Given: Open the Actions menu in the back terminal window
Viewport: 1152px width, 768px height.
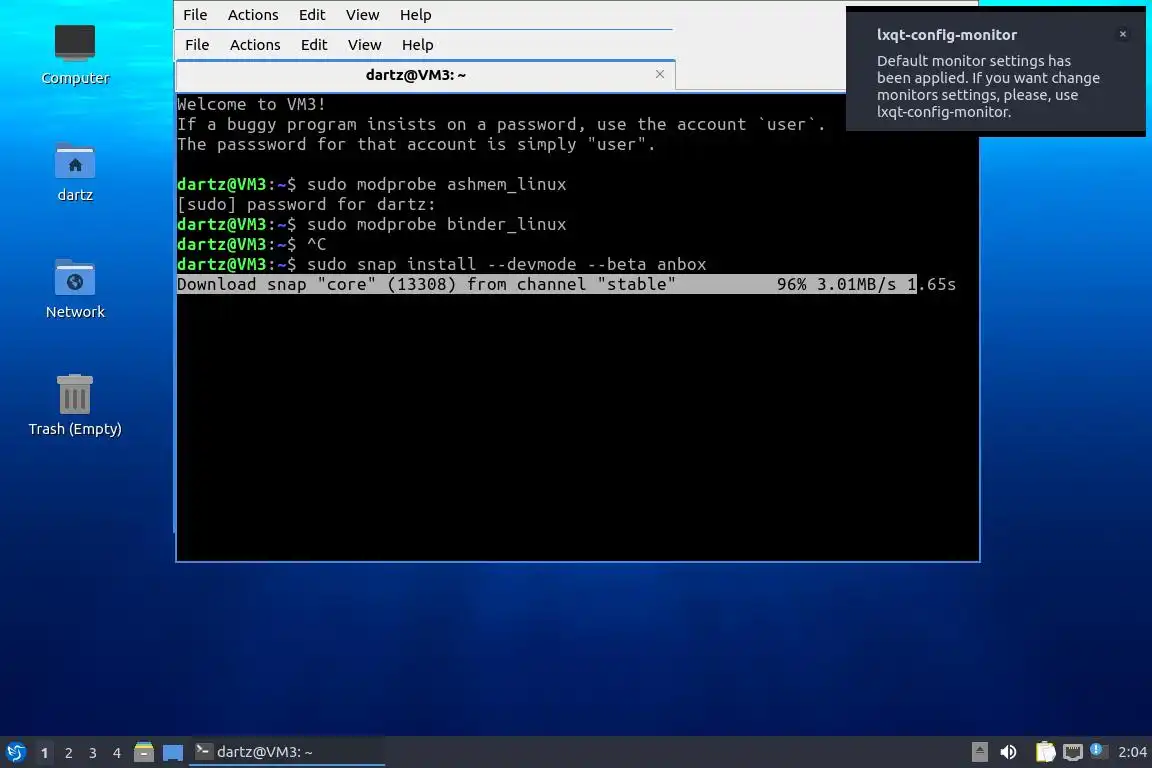Looking at the screenshot, I should click(253, 15).
